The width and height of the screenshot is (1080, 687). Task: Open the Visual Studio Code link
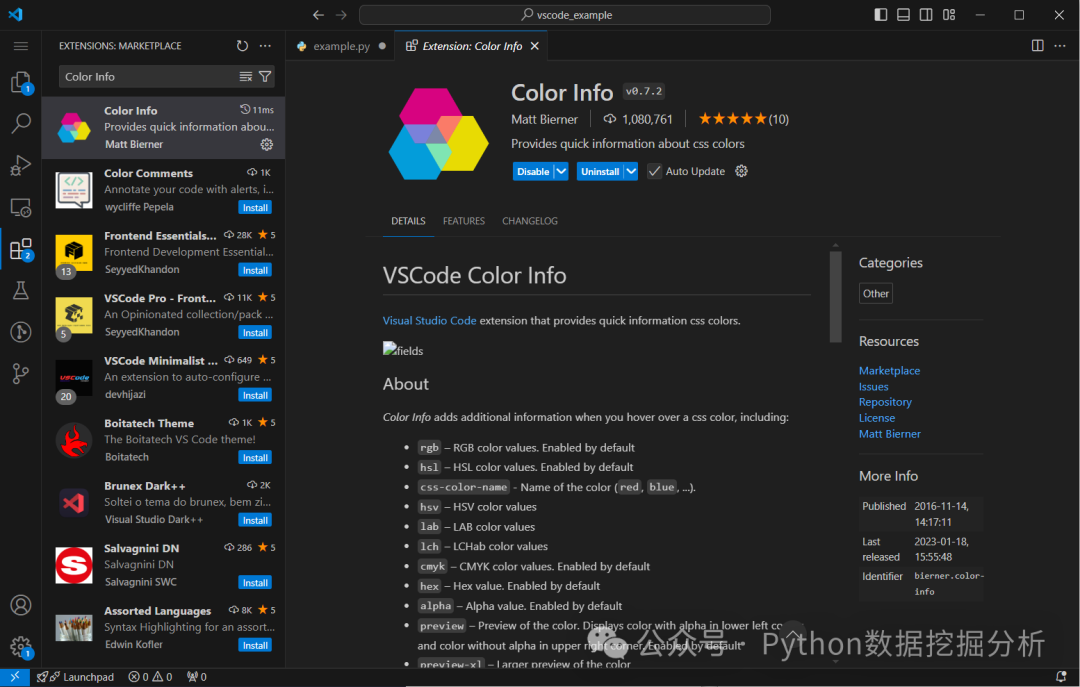pos(429,320)
